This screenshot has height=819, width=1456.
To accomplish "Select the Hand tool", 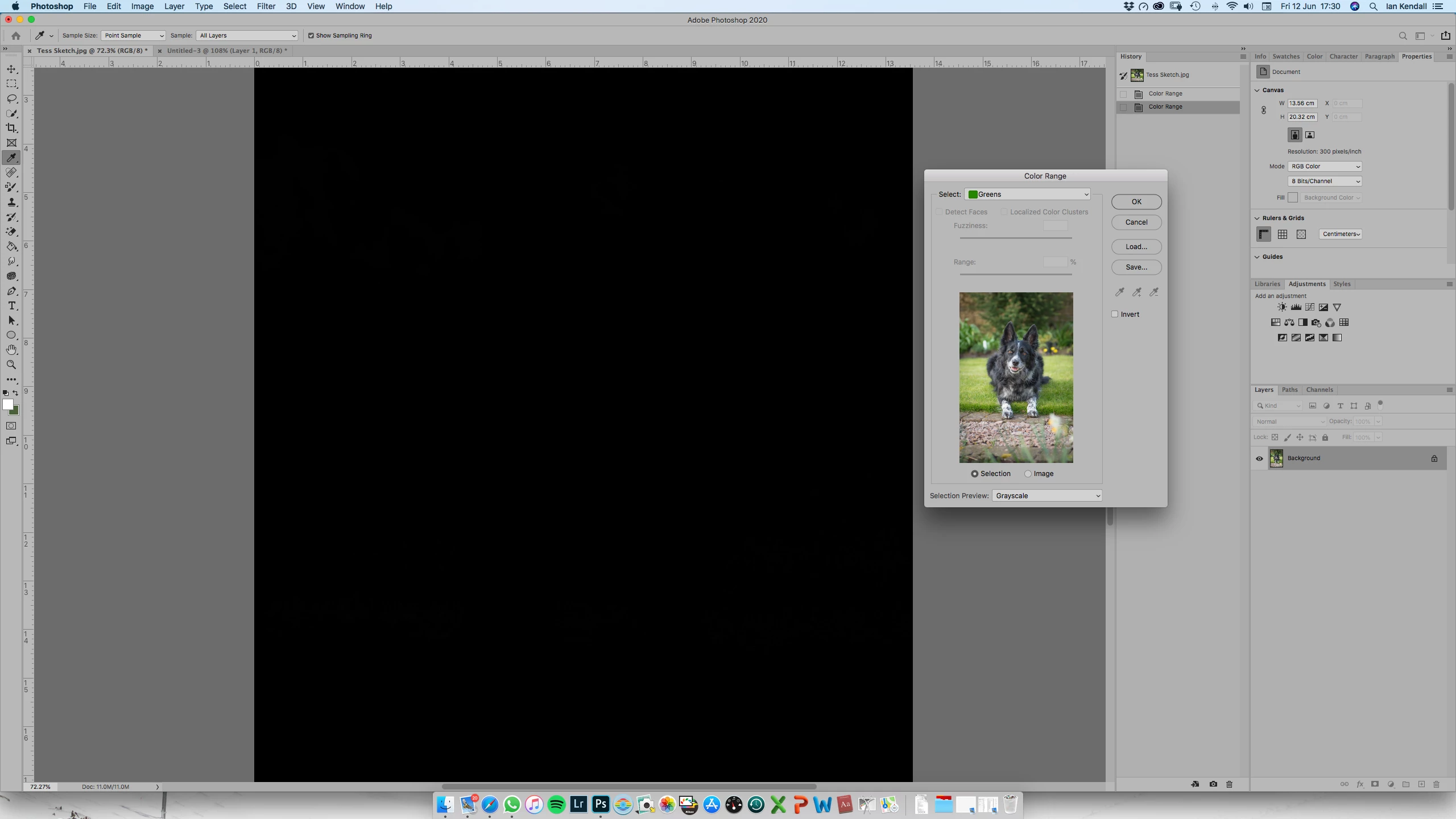I will (x=11, y=350).
